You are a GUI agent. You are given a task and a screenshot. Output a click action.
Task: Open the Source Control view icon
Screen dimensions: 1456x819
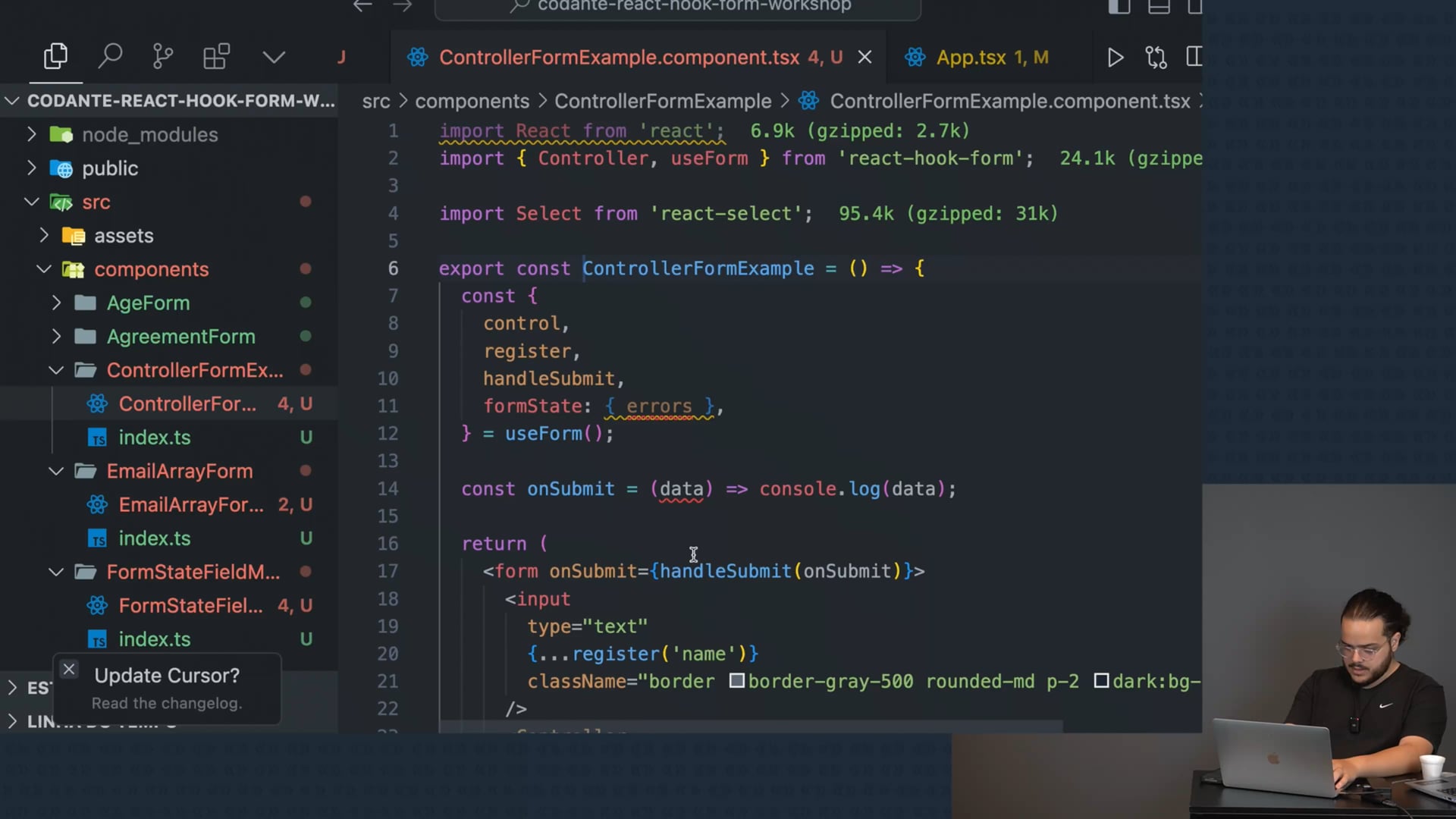pyautogui.click(x=162, y=57)
